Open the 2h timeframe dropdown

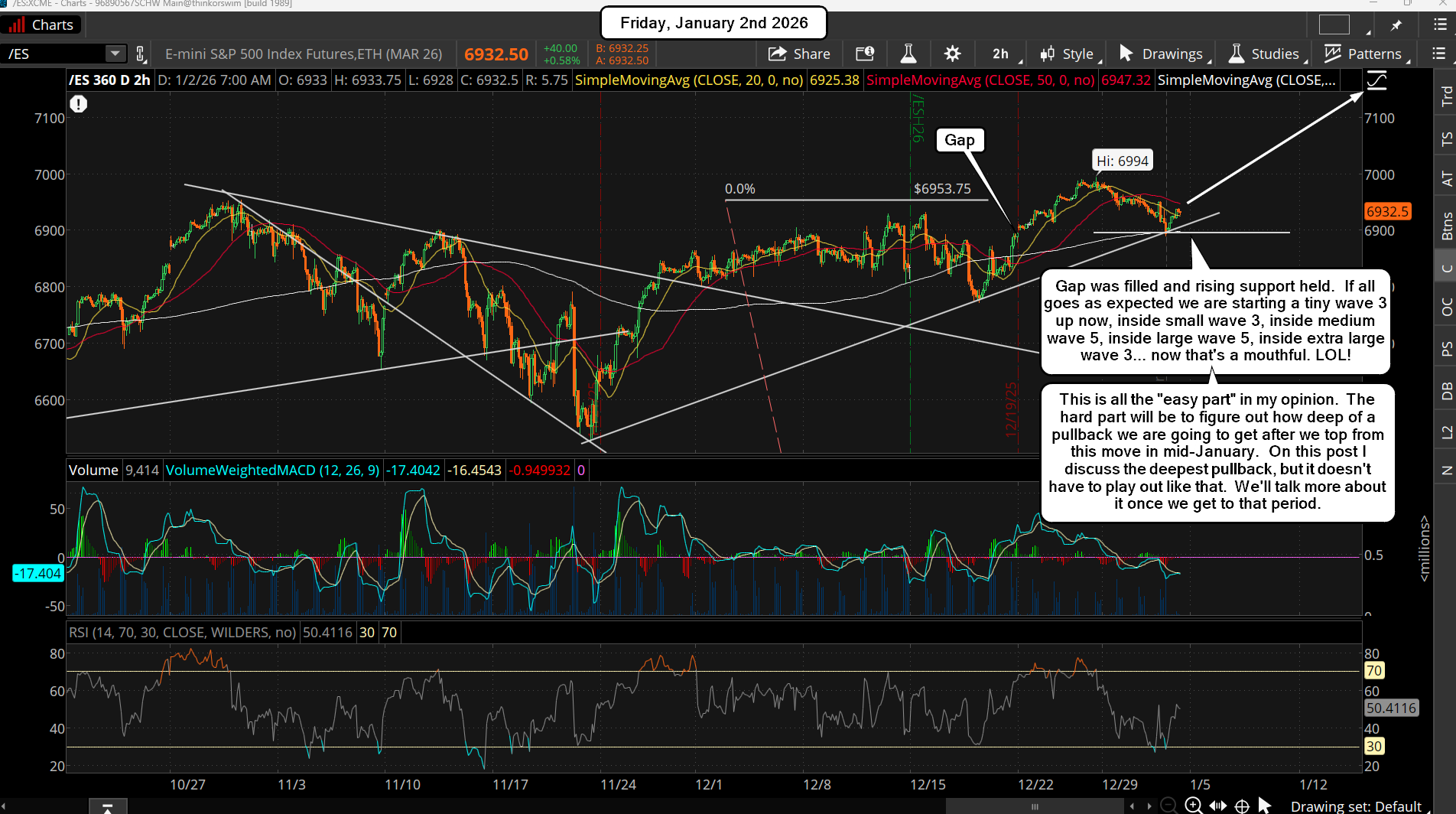[x=1000, y=54]
